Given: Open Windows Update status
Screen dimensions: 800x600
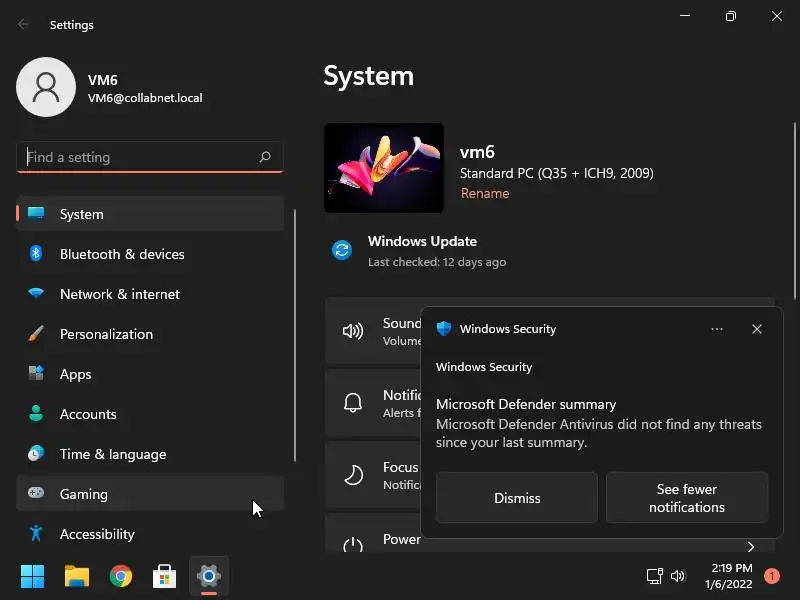Looking at the screenshot, I should tap(421, 251).
